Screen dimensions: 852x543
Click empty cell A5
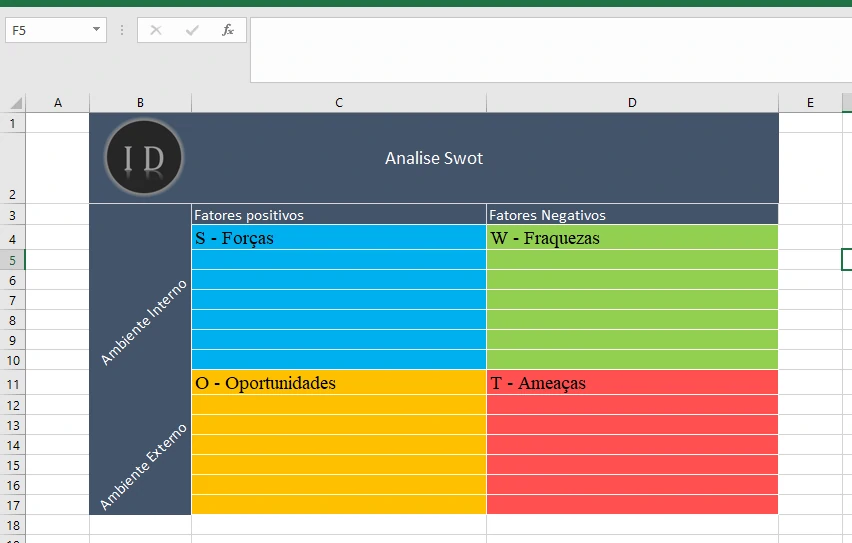click(x=58, y=260)
